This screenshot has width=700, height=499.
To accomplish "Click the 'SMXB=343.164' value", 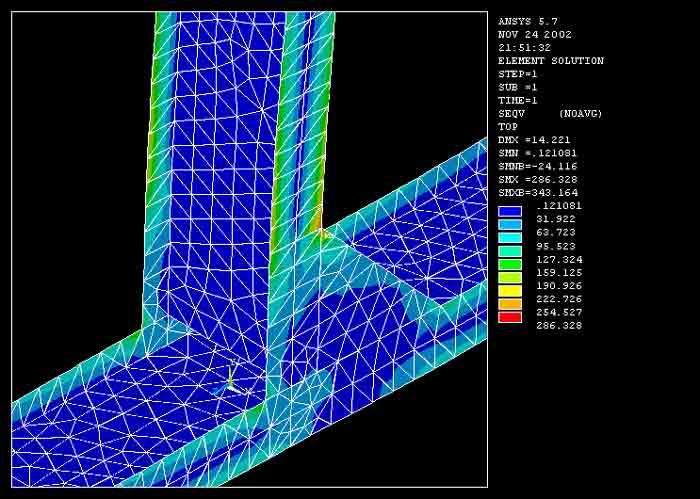I will [x=538, y=193].
